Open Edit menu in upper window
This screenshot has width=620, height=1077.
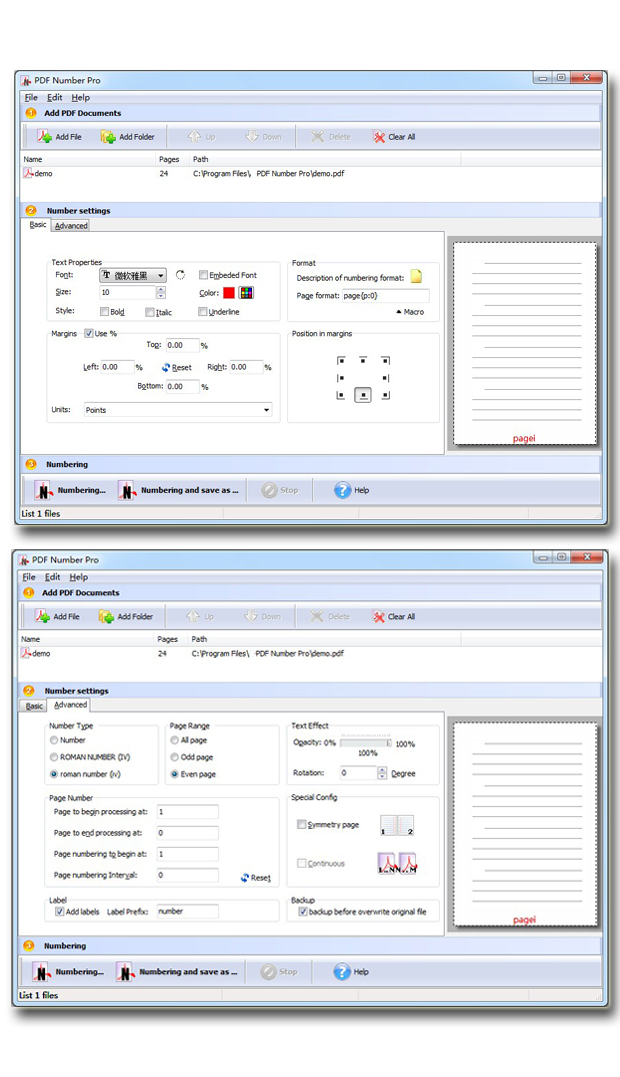[54, 98]
